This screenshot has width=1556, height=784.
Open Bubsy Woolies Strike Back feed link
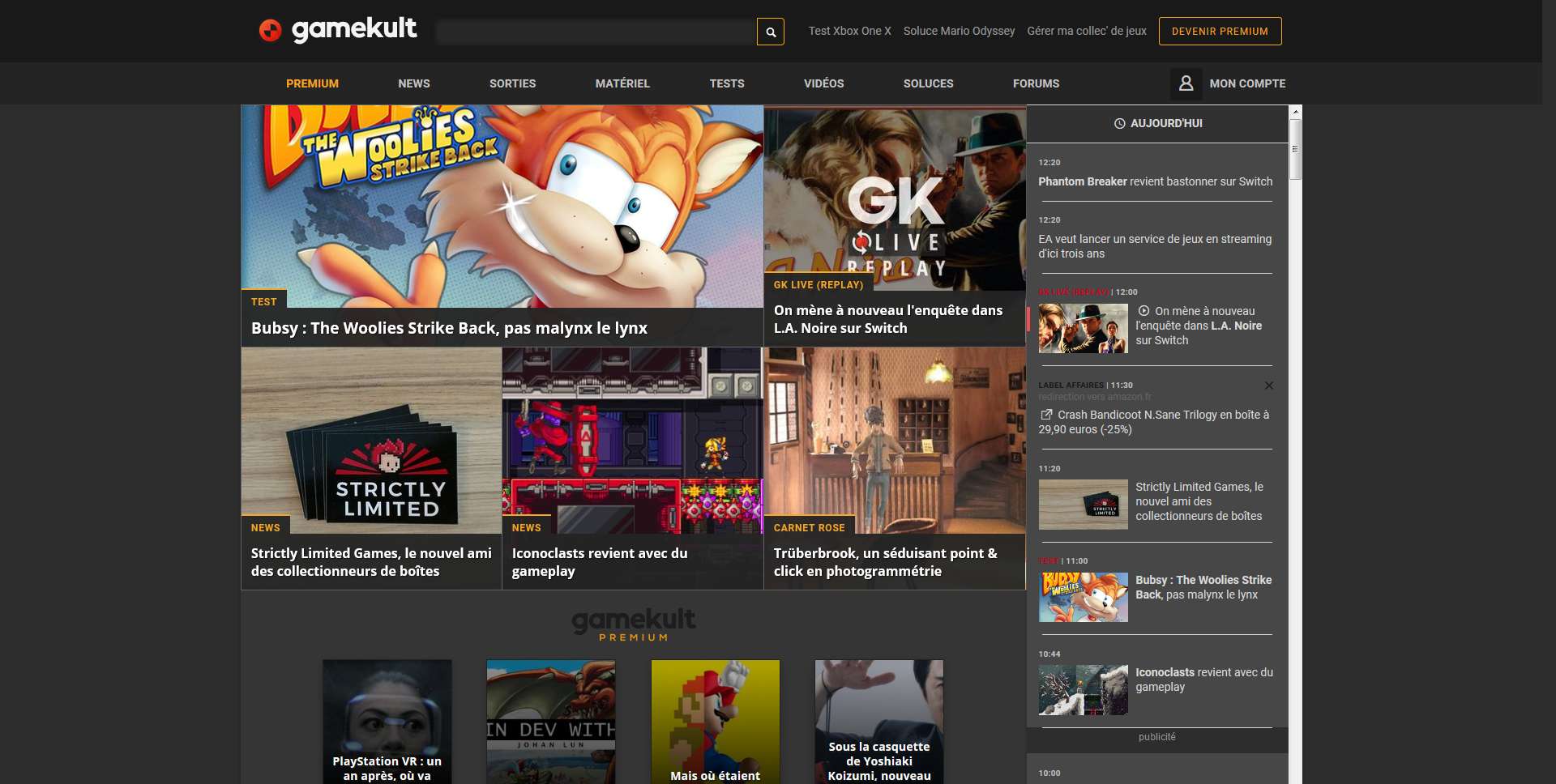pos(1203,587)
